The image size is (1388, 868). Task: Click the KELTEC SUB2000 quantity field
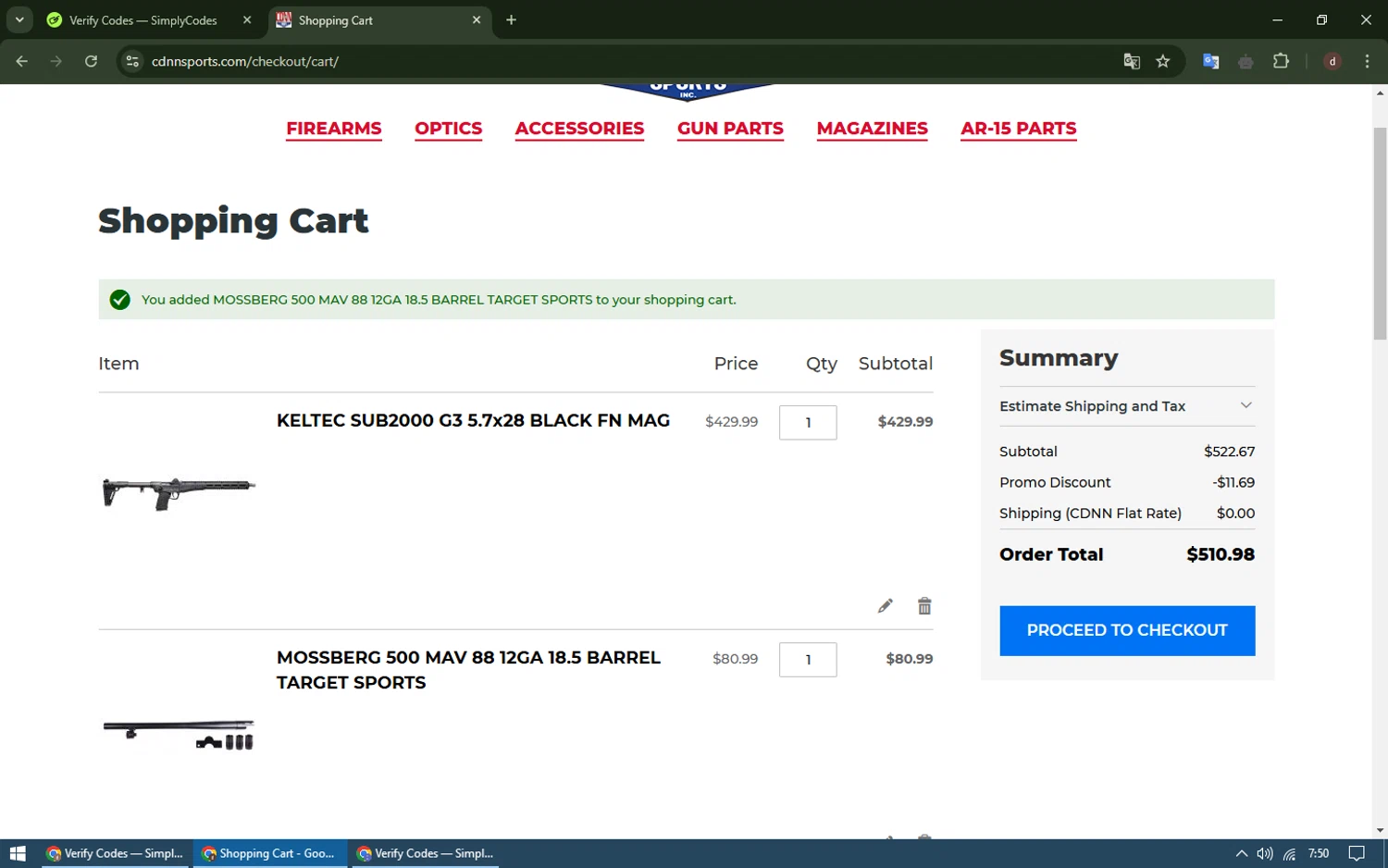tap(808, 423)
